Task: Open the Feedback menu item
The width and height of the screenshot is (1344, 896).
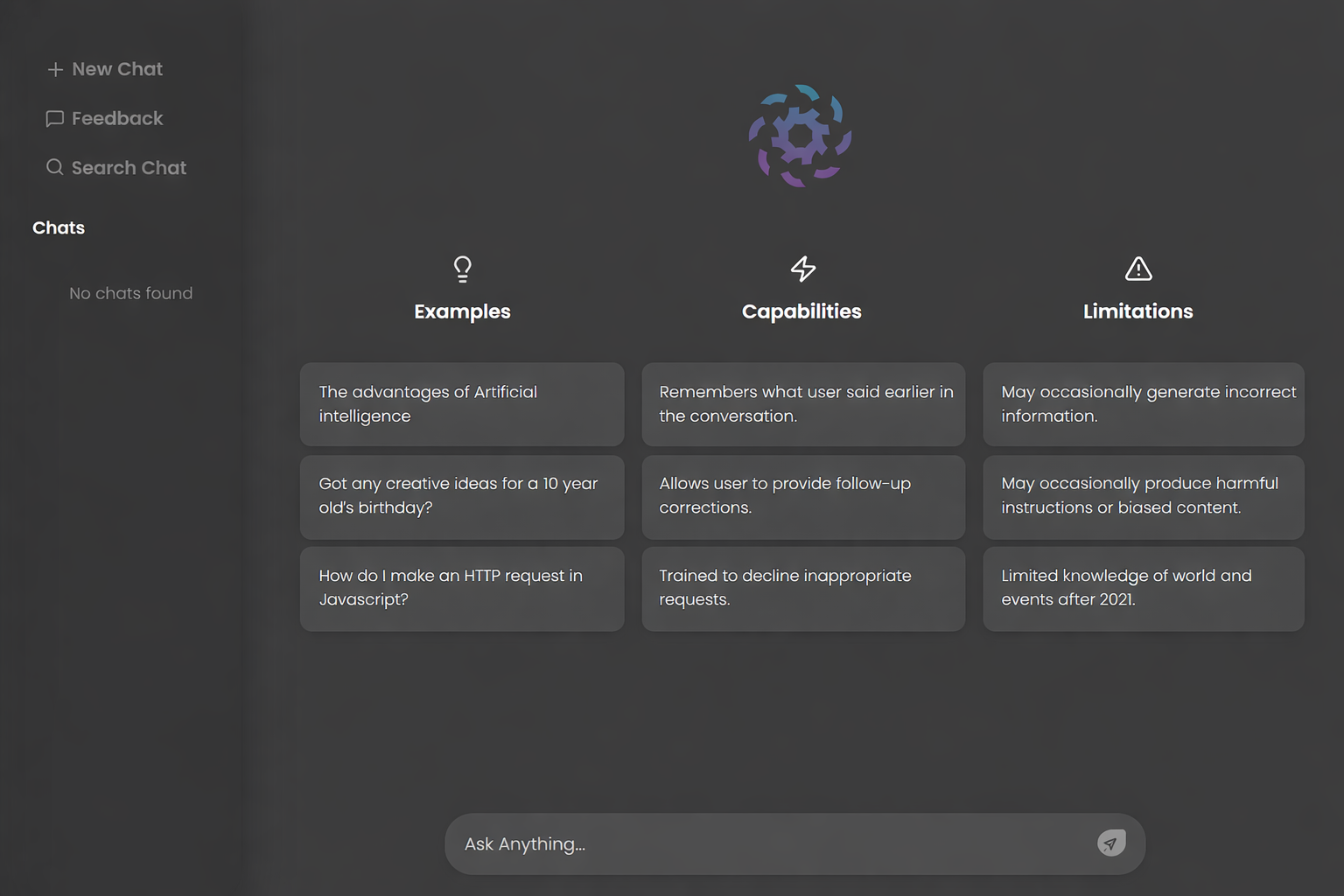Action: (x=117, y=119)
